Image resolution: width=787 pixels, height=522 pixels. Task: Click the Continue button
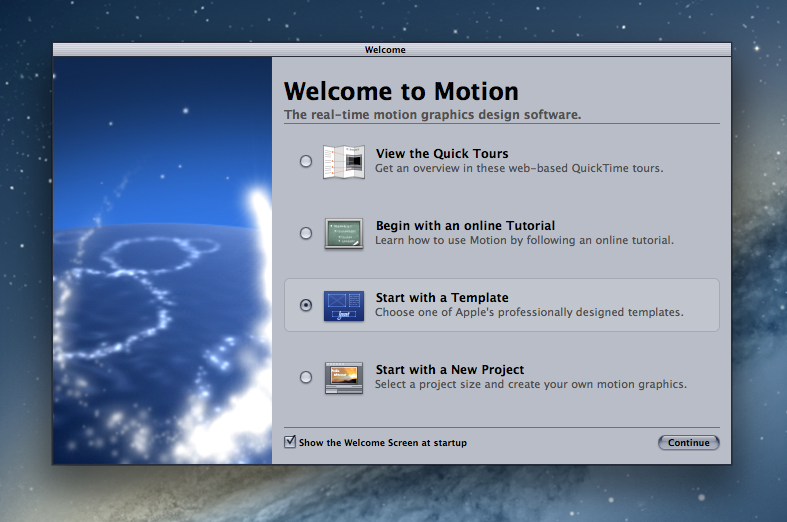pos(689,443)
